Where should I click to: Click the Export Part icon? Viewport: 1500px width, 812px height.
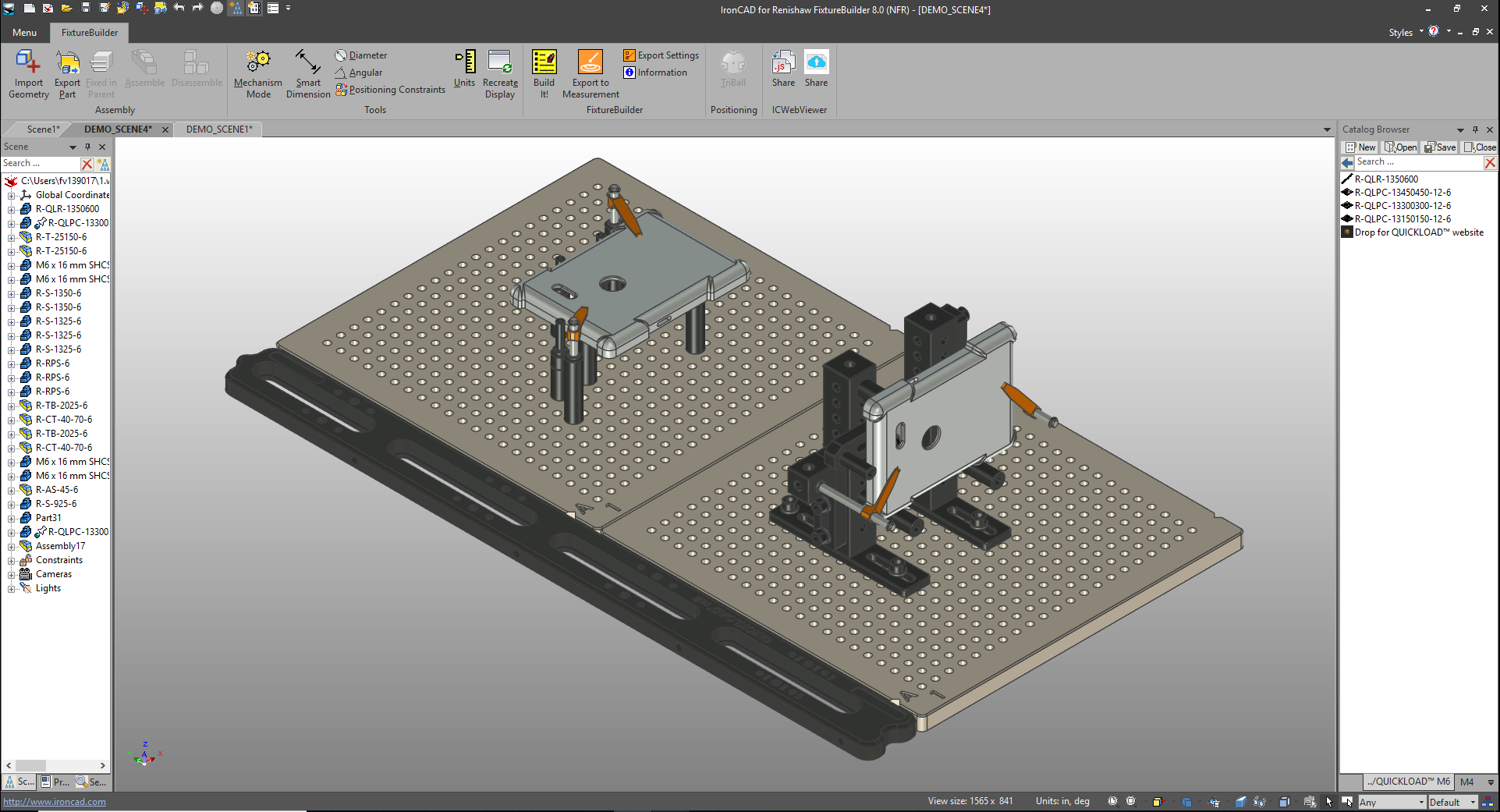(x=67, y=72)
